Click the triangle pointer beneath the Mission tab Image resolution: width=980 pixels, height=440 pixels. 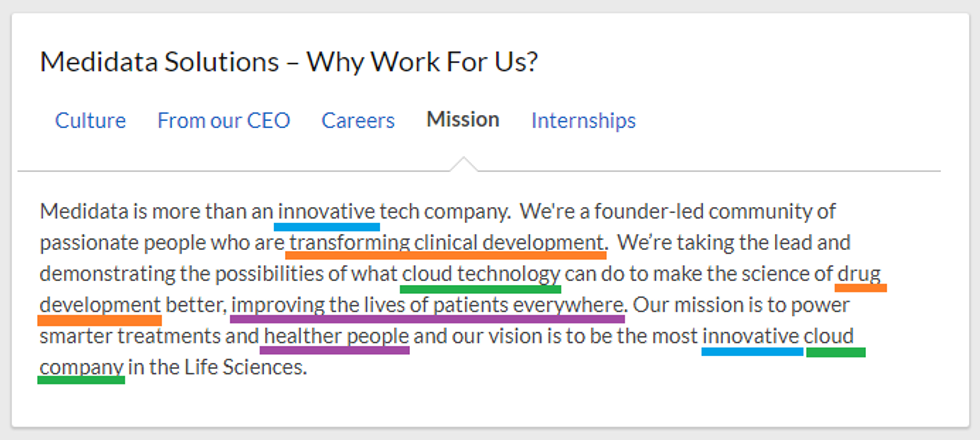point(463,164)
